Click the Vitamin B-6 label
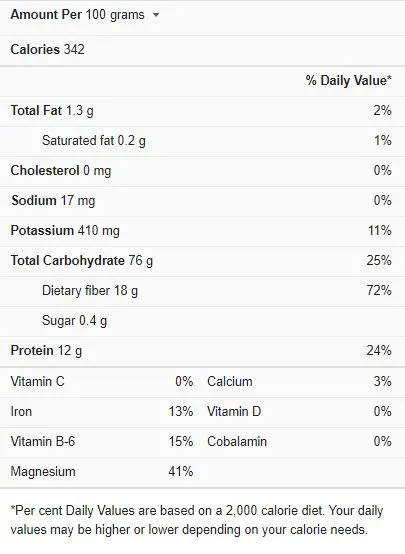This screenshot has width=405, height=554. click(43, 442)
